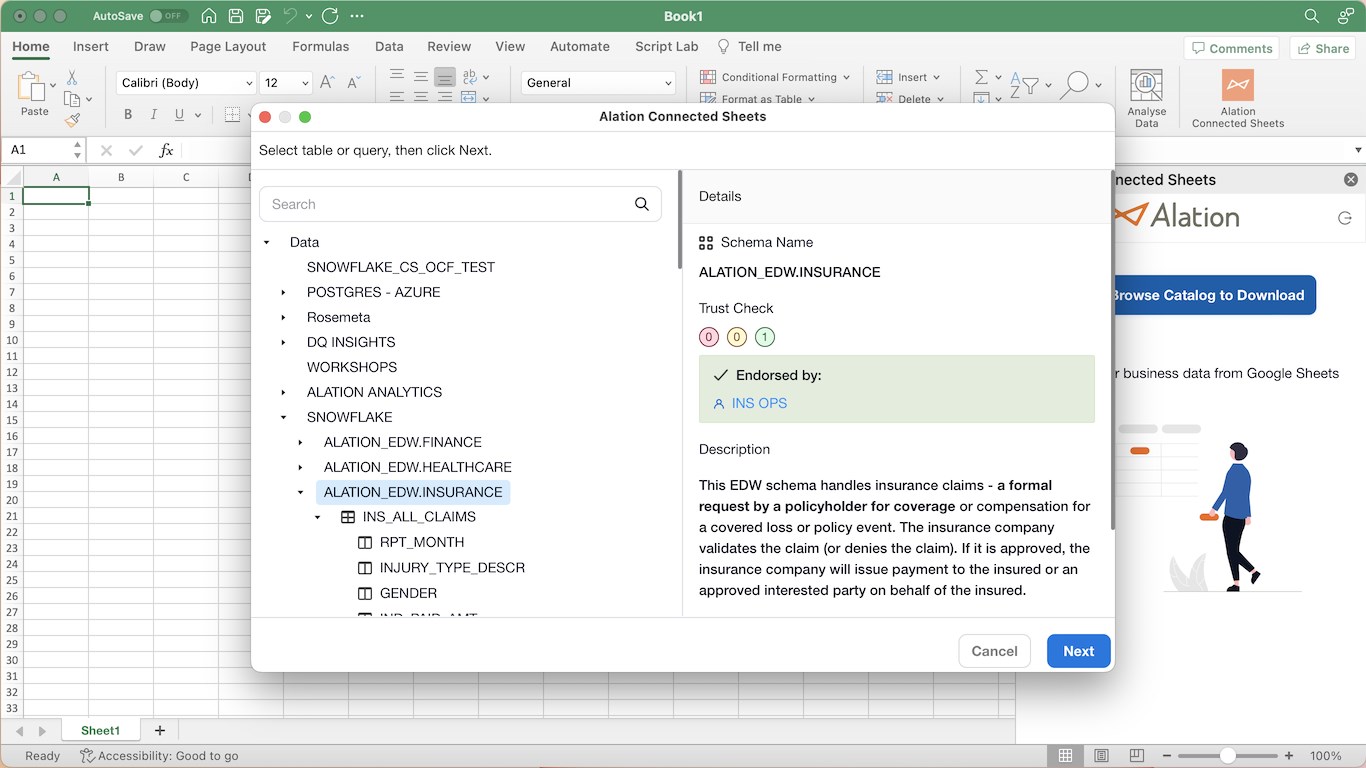1366x768 pixels.
Task: Open the Analyse Data tool
Action: pos(1146,87)
